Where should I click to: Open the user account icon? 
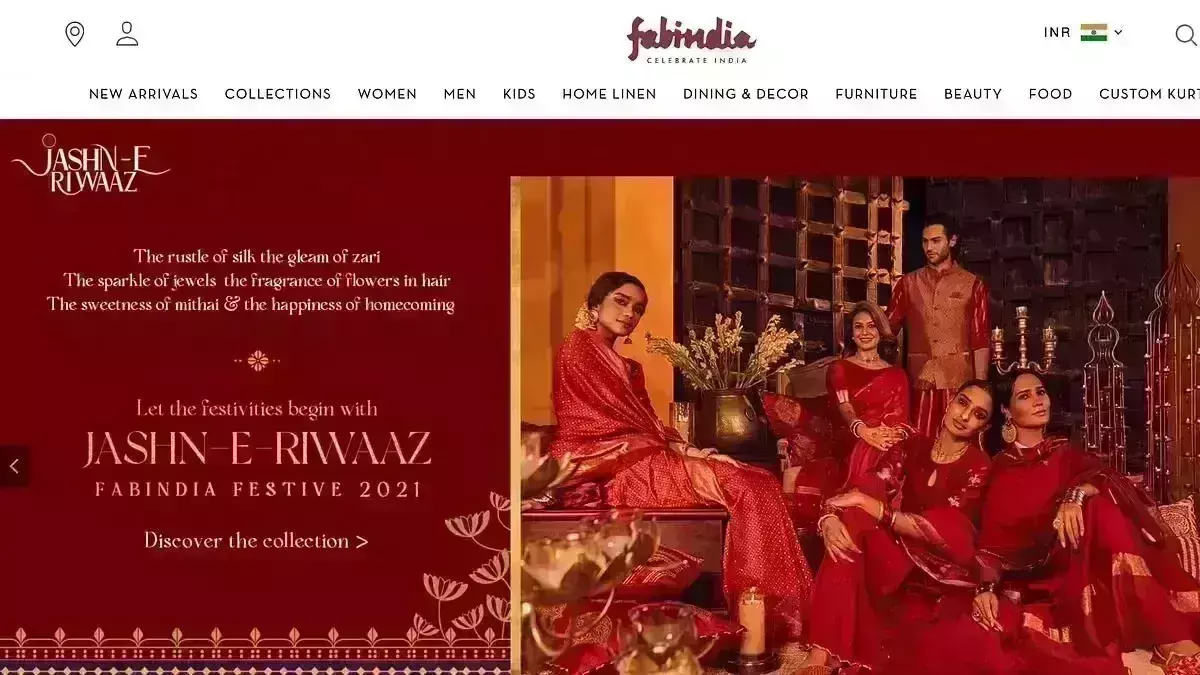[x=127, y=34]
